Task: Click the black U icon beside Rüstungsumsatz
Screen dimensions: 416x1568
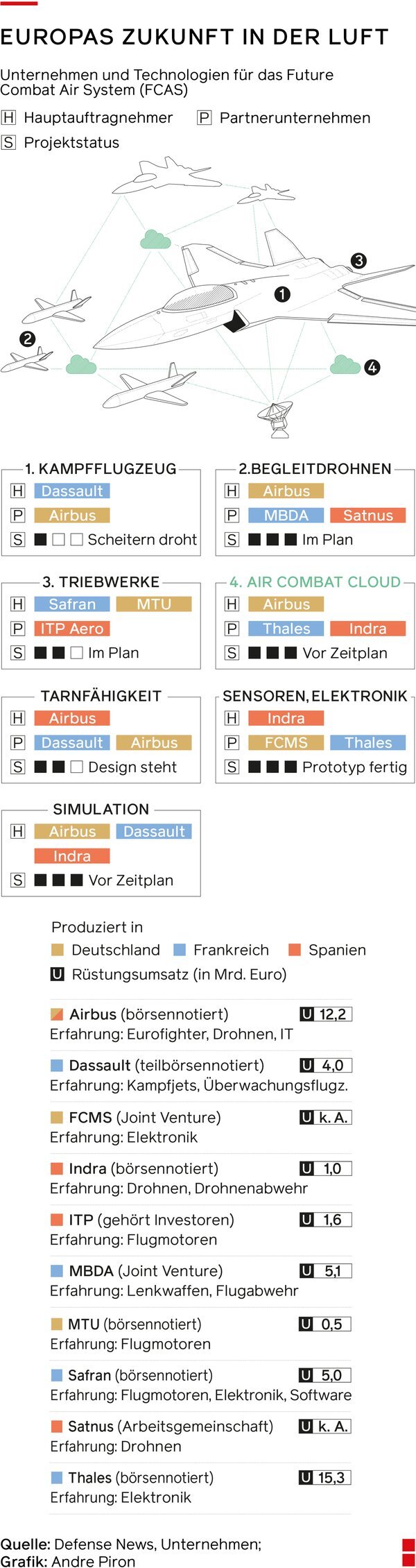Action: point(58,974)
